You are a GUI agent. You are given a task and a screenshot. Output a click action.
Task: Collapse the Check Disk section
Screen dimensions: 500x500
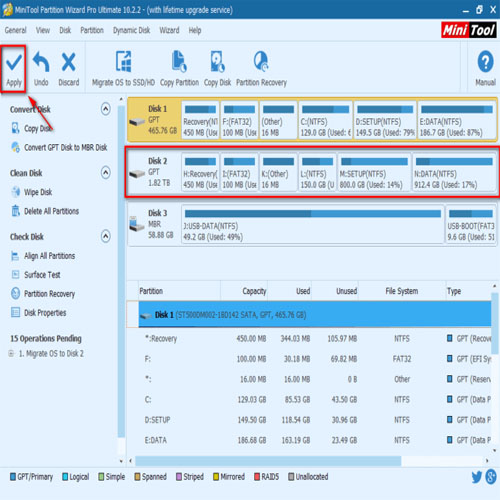[106, 236]
